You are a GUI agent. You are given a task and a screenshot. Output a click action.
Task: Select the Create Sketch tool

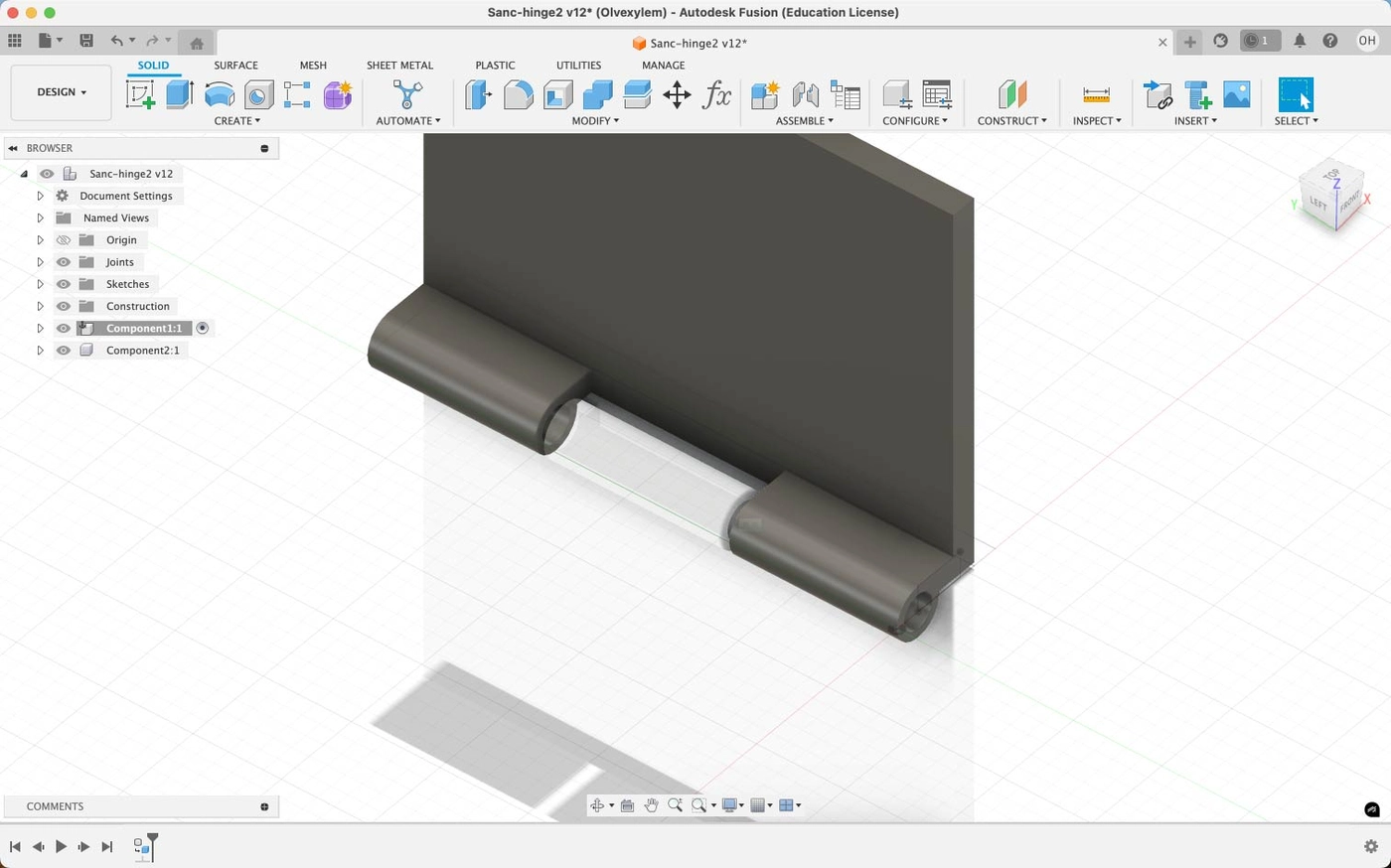point(140,95)
